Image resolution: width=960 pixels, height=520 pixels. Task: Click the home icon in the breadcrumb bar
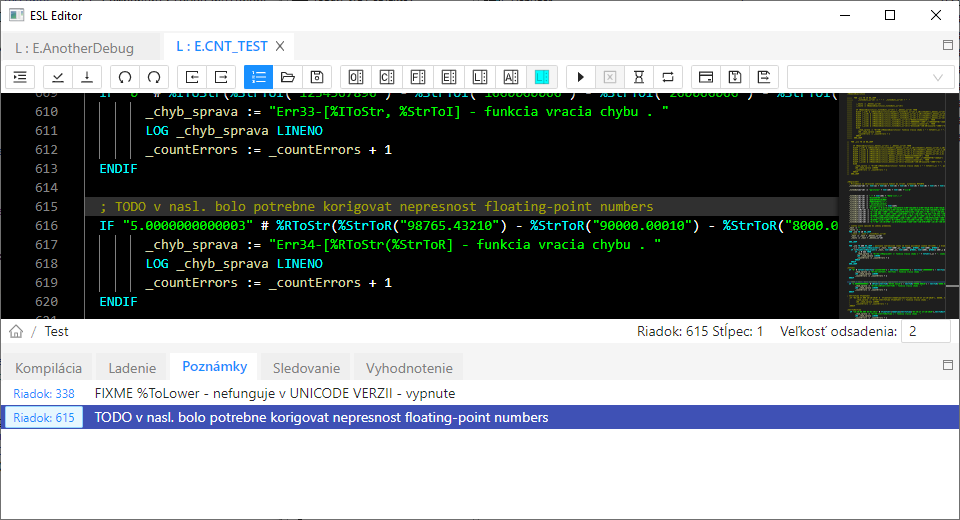(x=16, y=331)
